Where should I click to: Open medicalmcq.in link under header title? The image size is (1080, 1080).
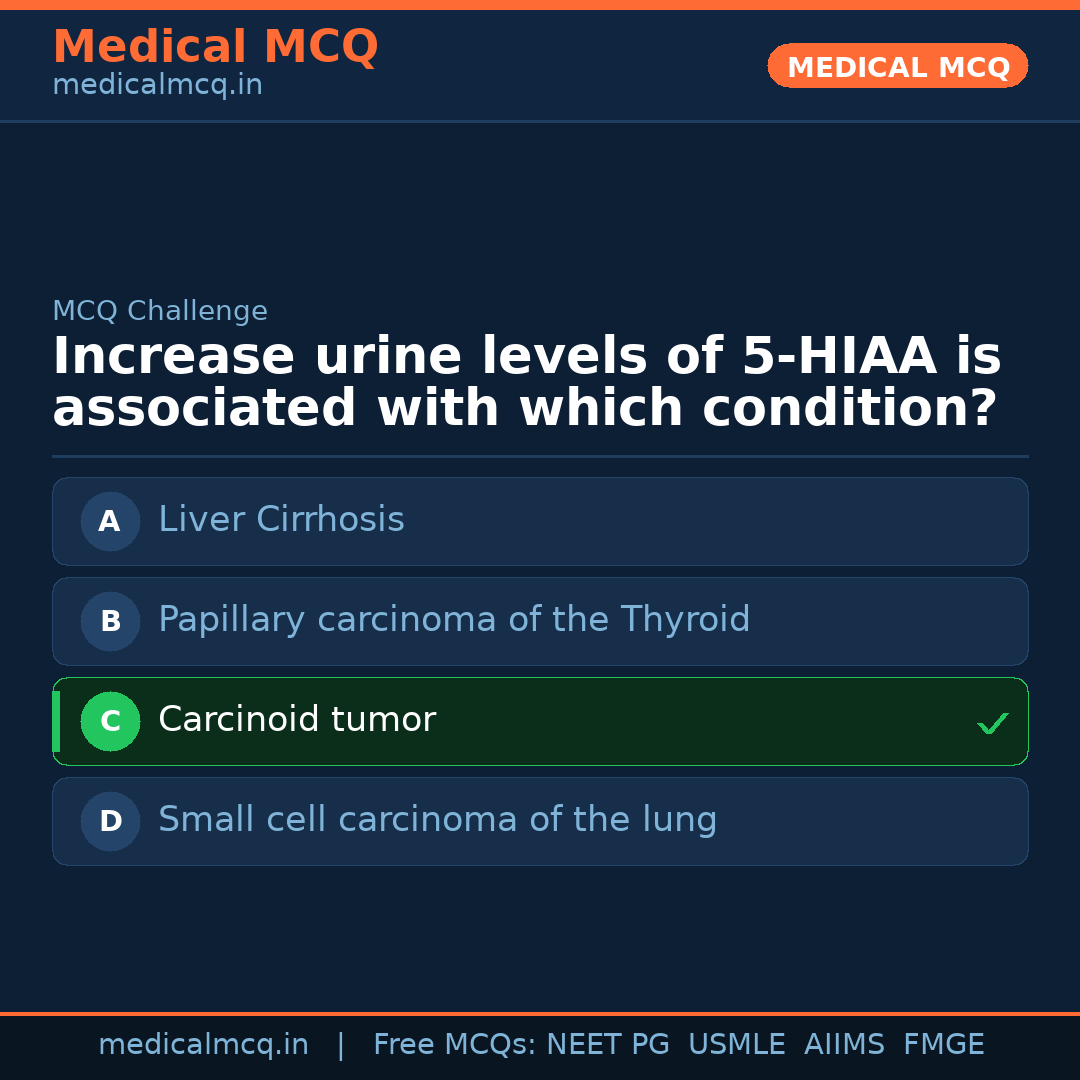(x=157, y=86)
